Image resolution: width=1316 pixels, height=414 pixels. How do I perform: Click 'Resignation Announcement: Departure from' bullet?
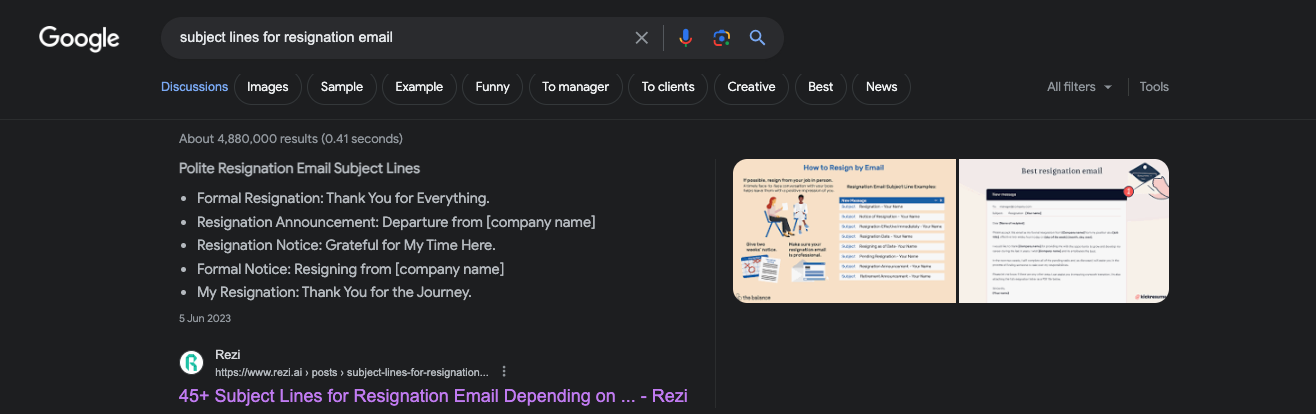[x=396, y=221]
